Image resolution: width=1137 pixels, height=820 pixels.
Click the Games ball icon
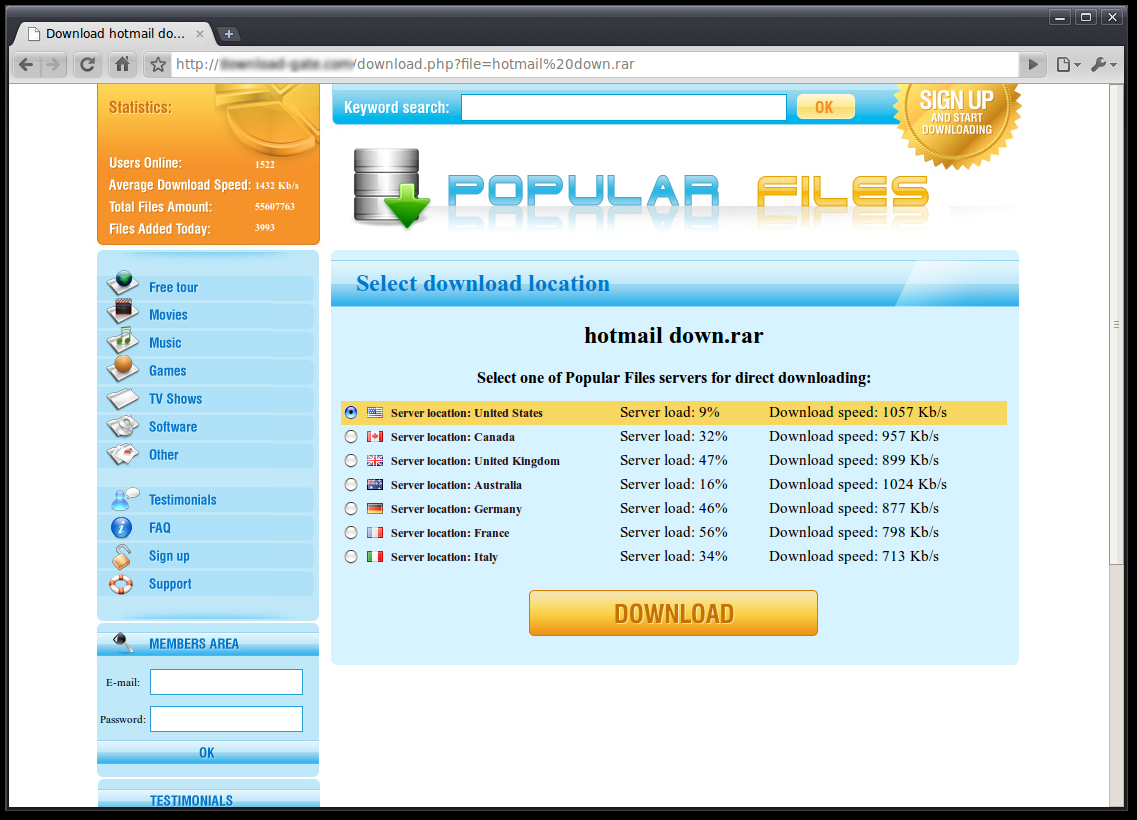[123, 368]
